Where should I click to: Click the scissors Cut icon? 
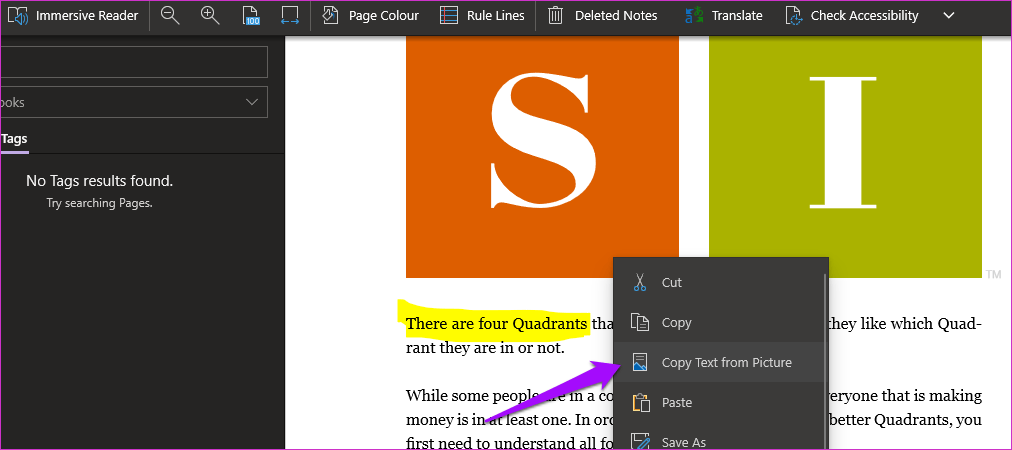point(640,283)
